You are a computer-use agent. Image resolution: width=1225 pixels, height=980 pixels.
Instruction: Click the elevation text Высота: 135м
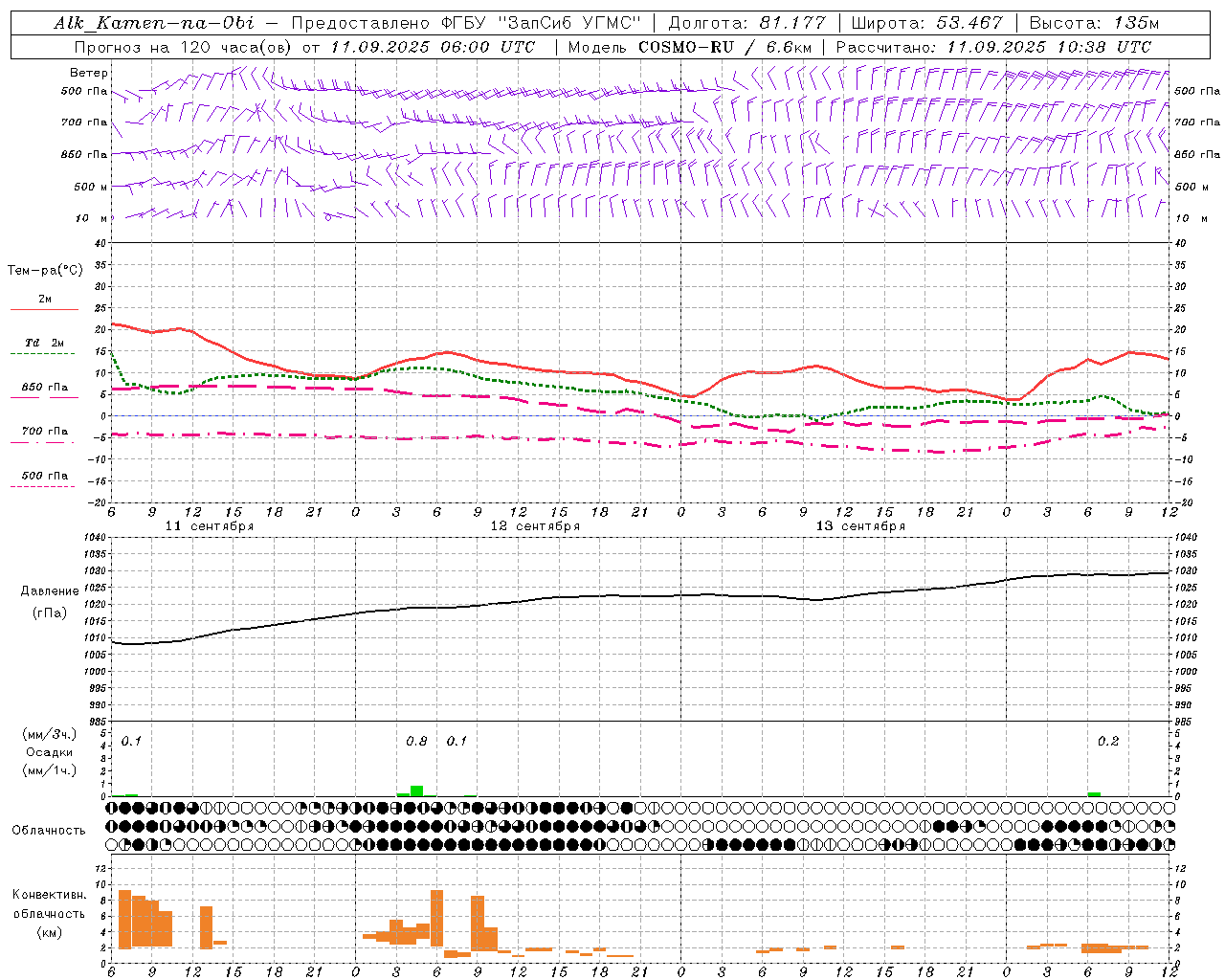tap(1092, 23)
